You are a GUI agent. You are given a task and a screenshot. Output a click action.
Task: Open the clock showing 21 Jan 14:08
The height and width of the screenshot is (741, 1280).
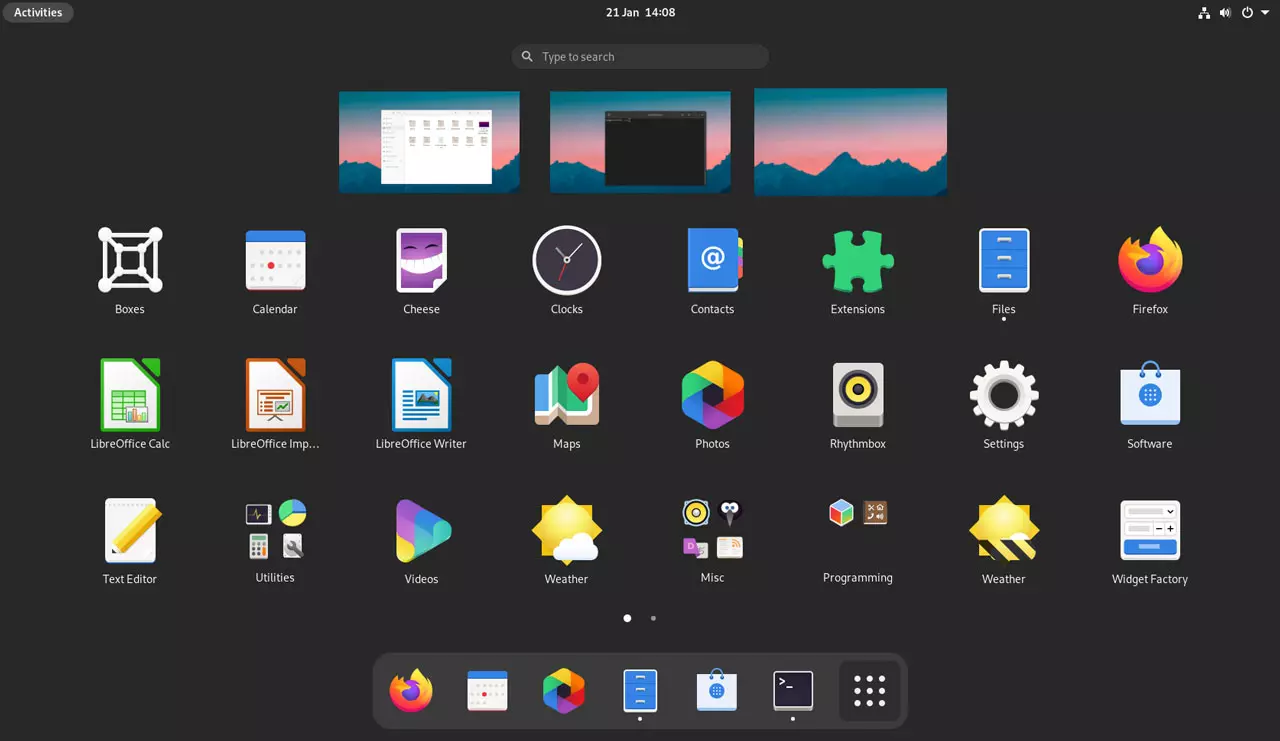tap(640, 13)
